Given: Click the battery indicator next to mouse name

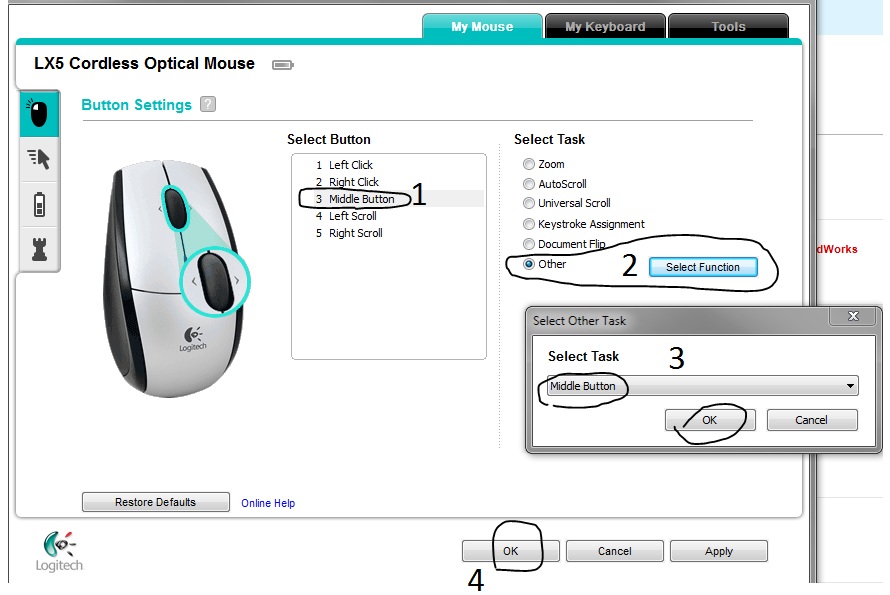Looking at the screenshot, I should tap(283, 65).
